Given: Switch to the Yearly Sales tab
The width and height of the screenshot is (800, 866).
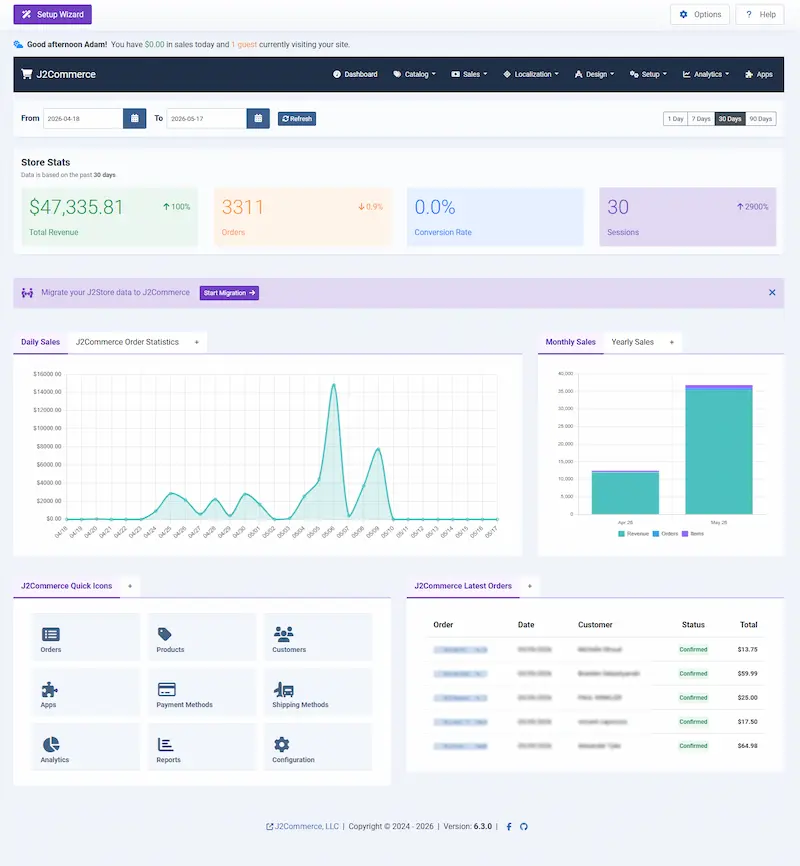Looking at the screenshot, I should point(632,342).
